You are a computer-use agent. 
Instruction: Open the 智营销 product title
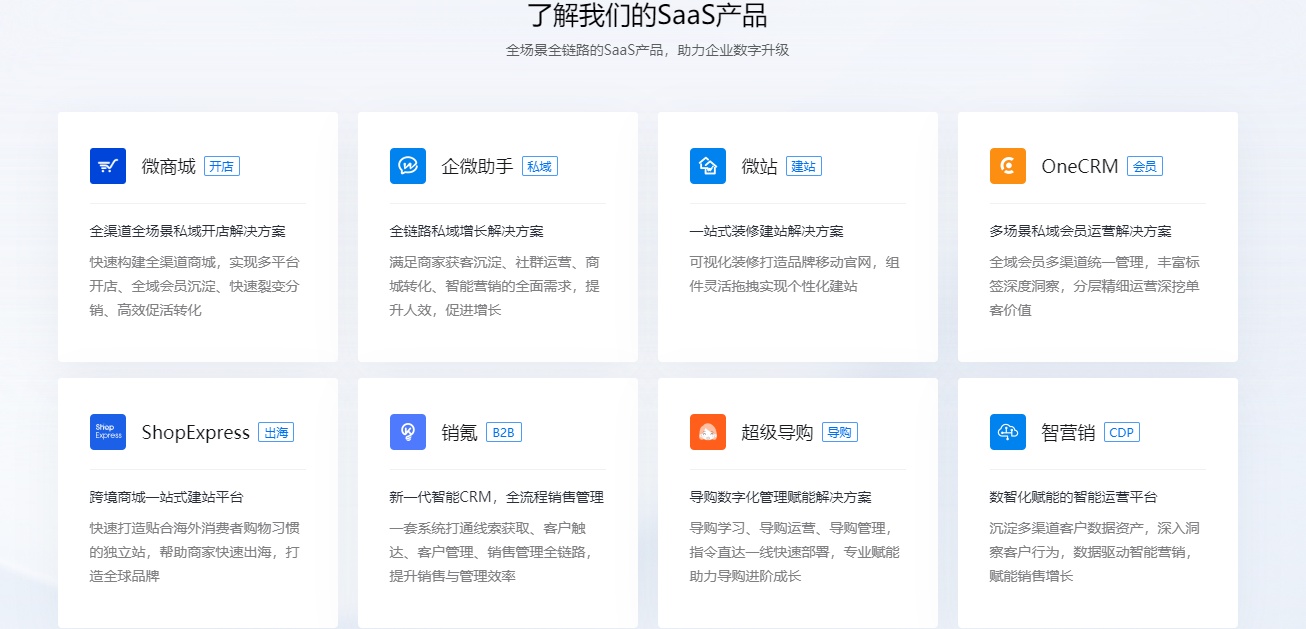[x=1069, y=432]
